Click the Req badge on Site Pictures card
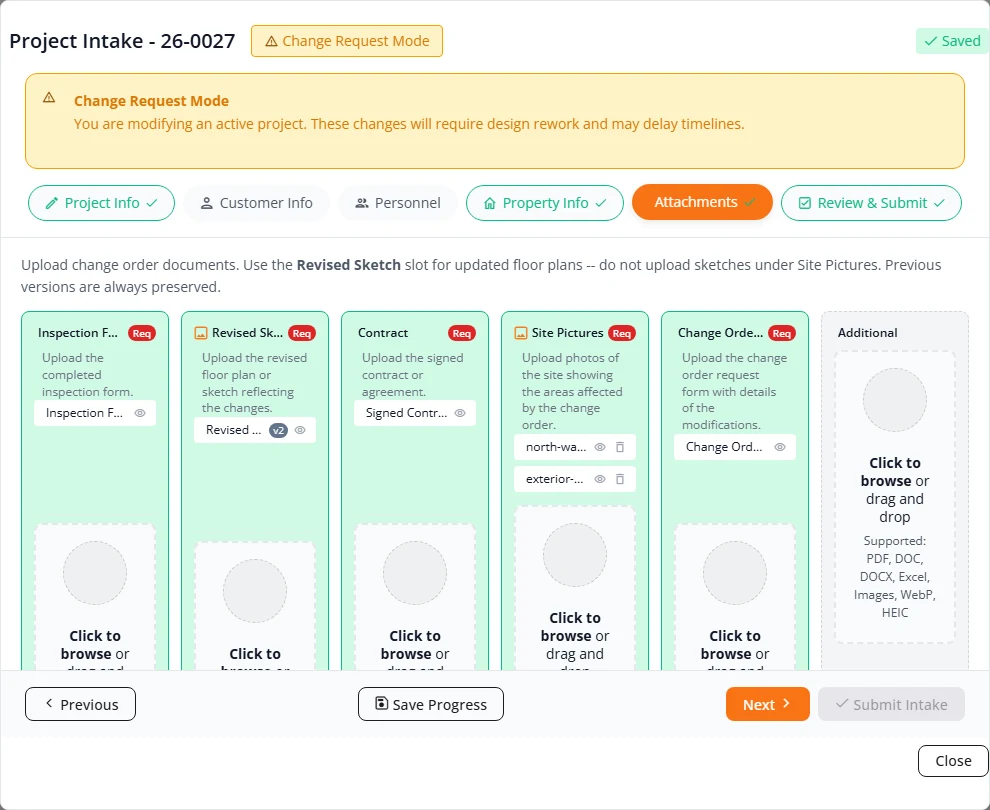The width and height of the screenshot is (990, 810). pyautogui.click(x=622, y=333)
